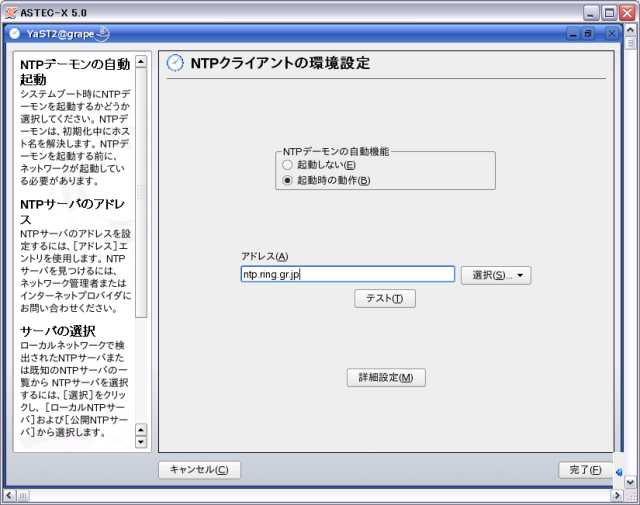Screen dimensions: 640x505
Task: Click the アドレス(A) input field
Action: point(347,274)
